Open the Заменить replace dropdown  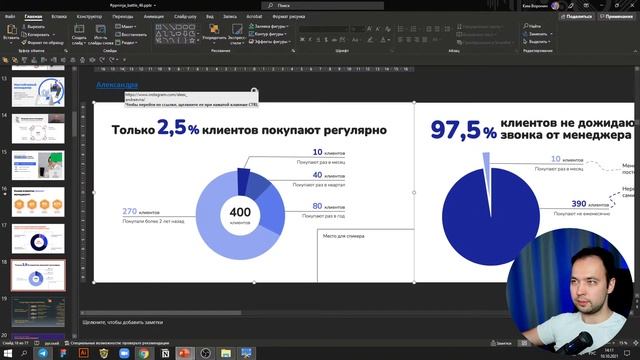coord(538,34)
